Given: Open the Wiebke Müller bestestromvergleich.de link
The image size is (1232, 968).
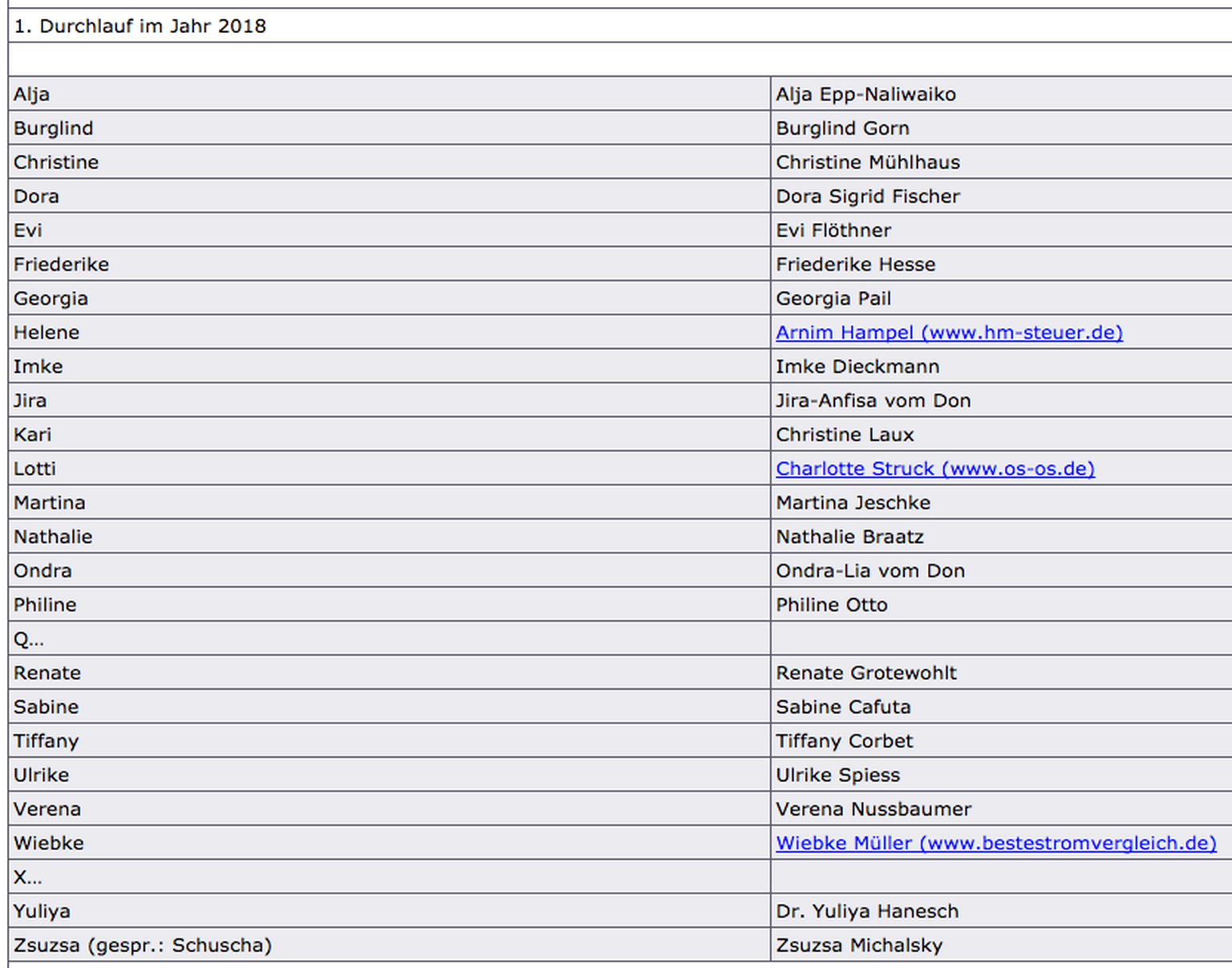Looking at the screenshot, I should [995, 843].
